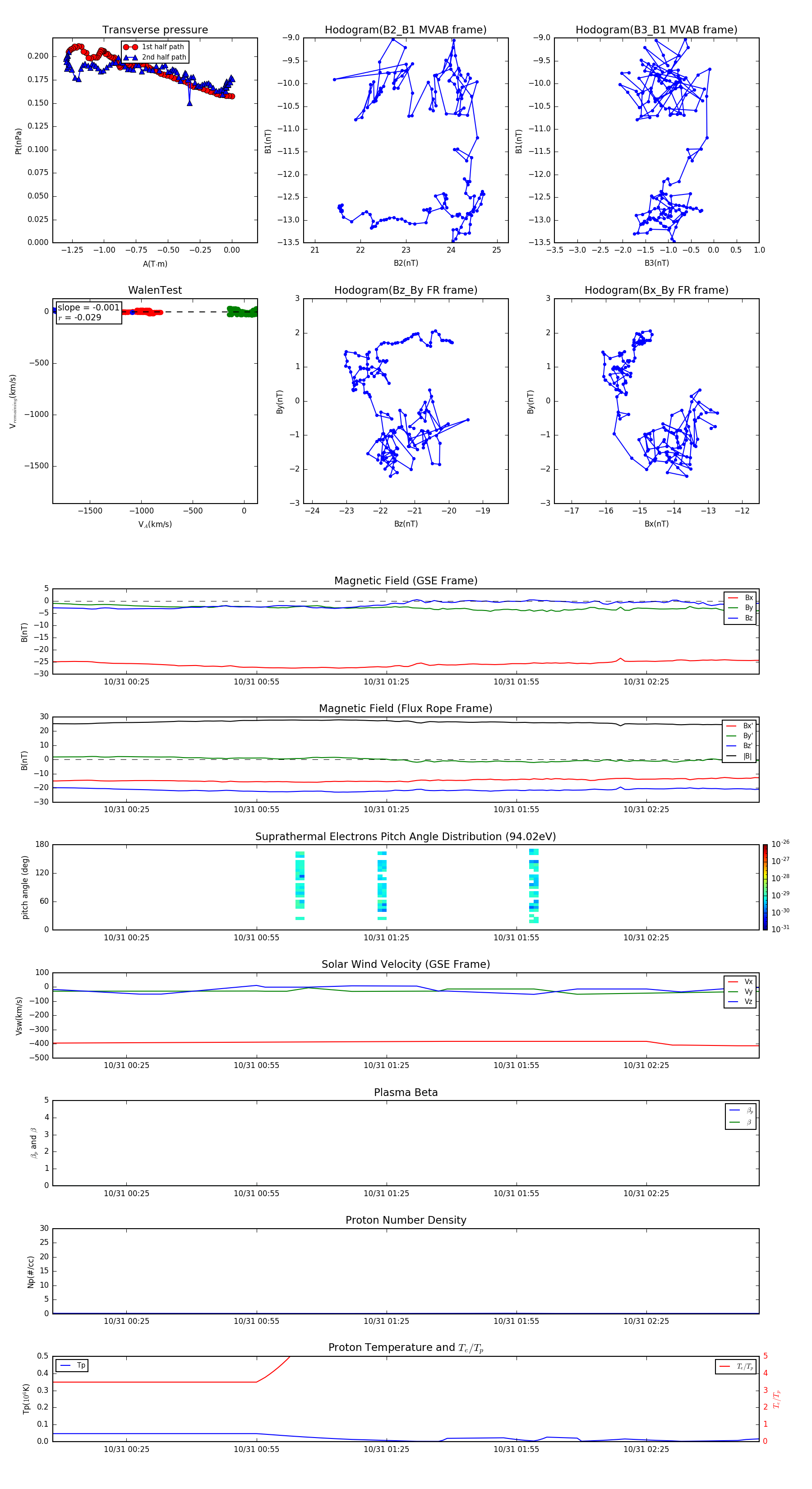This screenshot has width=812, height=1489.
Task: Select Vx in the velocity legend
Action: coord(740,981)
